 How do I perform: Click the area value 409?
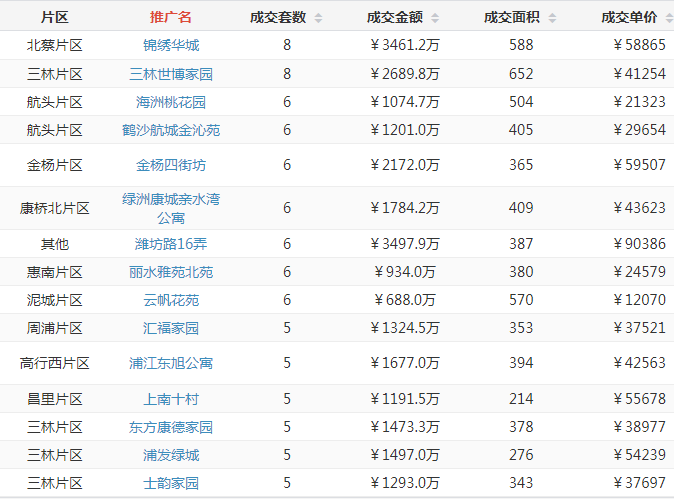(x=521, y=208)
